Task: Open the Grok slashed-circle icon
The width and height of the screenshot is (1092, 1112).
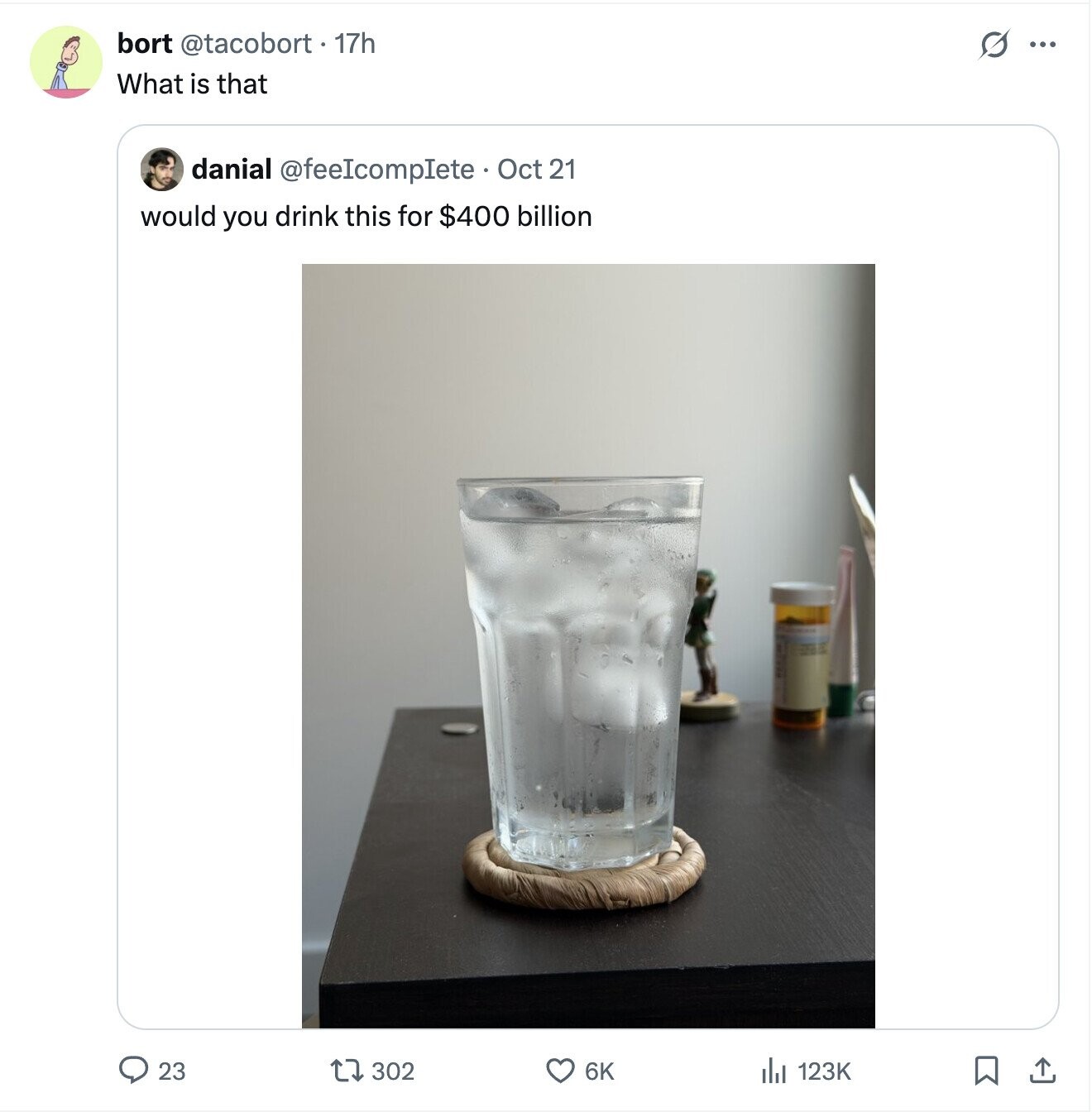Action: (994, 45)
